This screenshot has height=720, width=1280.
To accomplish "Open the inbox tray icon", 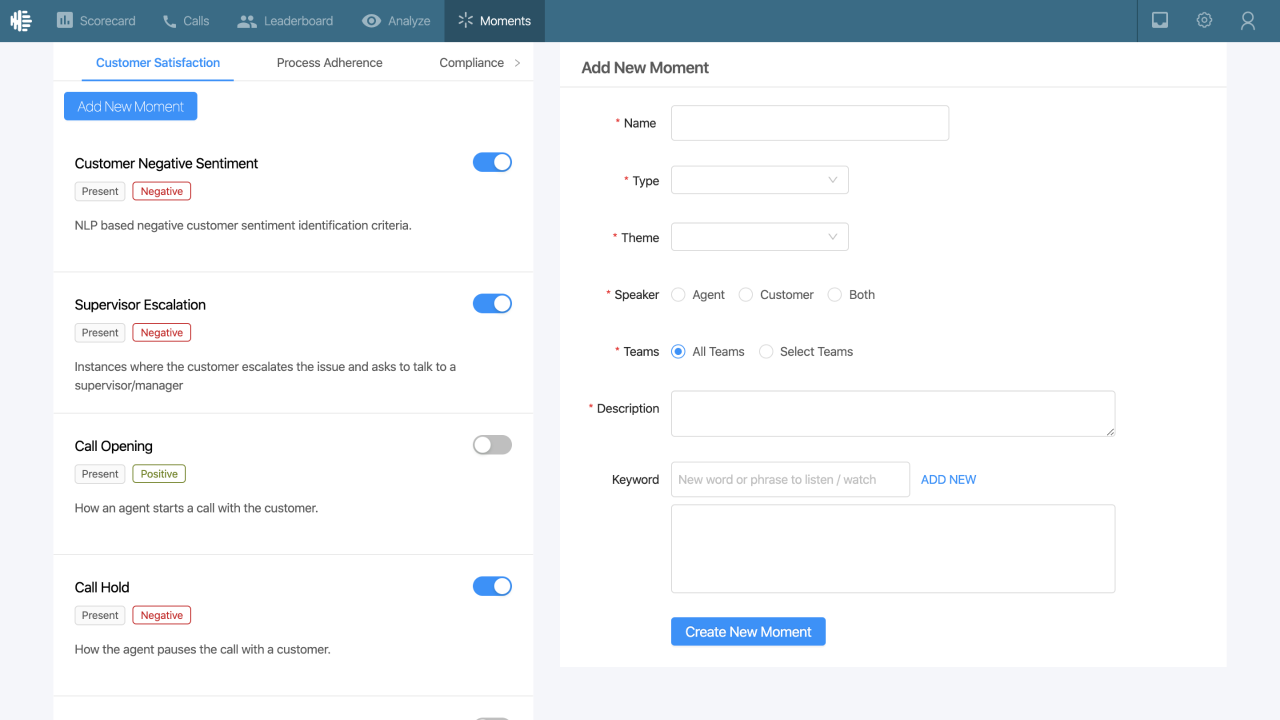I will 1160,20.
